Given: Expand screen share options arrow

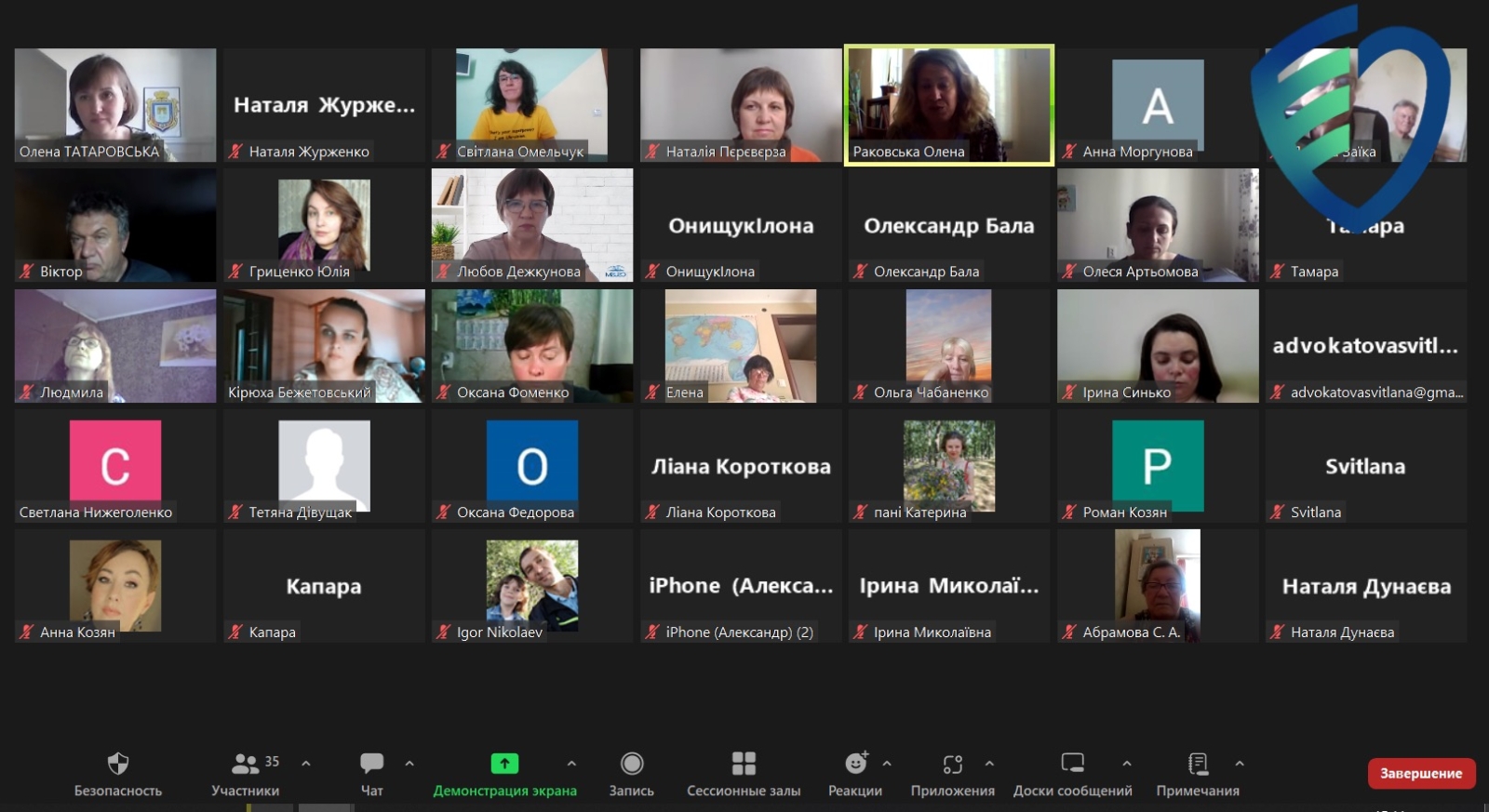Looking at the screenshot, I should [571, 764].
